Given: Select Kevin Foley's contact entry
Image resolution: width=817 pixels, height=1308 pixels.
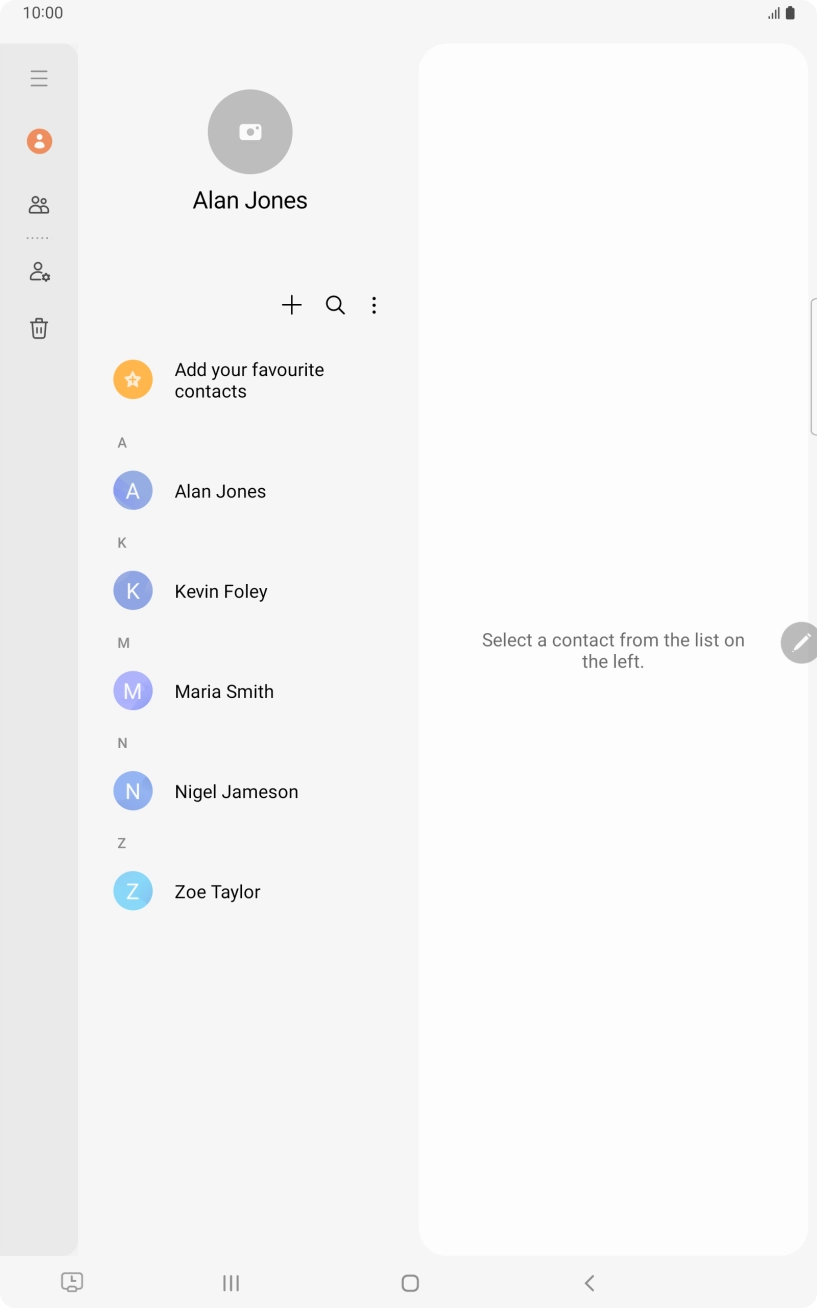Looking at the screenshot, I should click(x=221, y=590).
